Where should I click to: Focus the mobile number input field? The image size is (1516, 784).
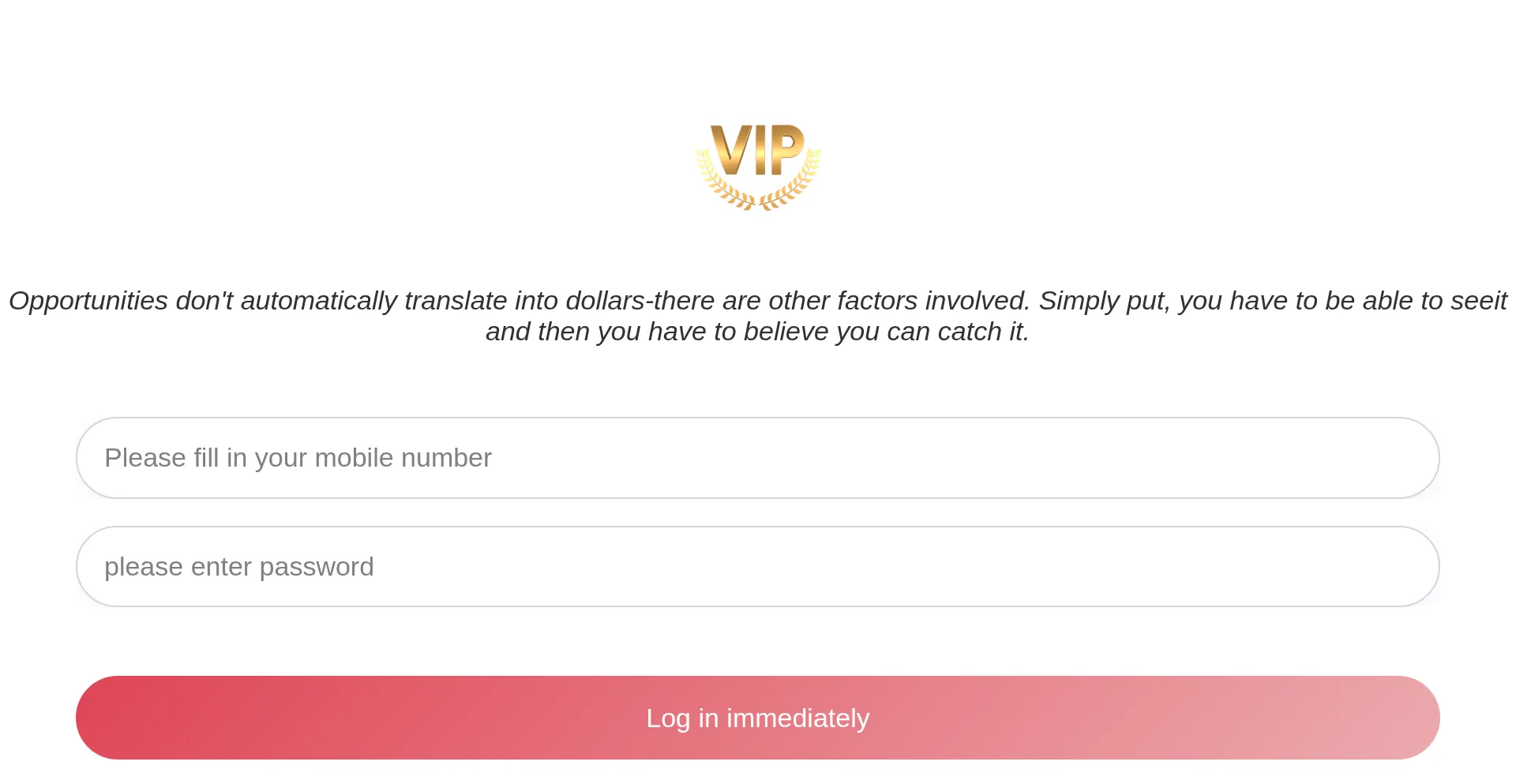pyautogui.click(x=758, y=458)
